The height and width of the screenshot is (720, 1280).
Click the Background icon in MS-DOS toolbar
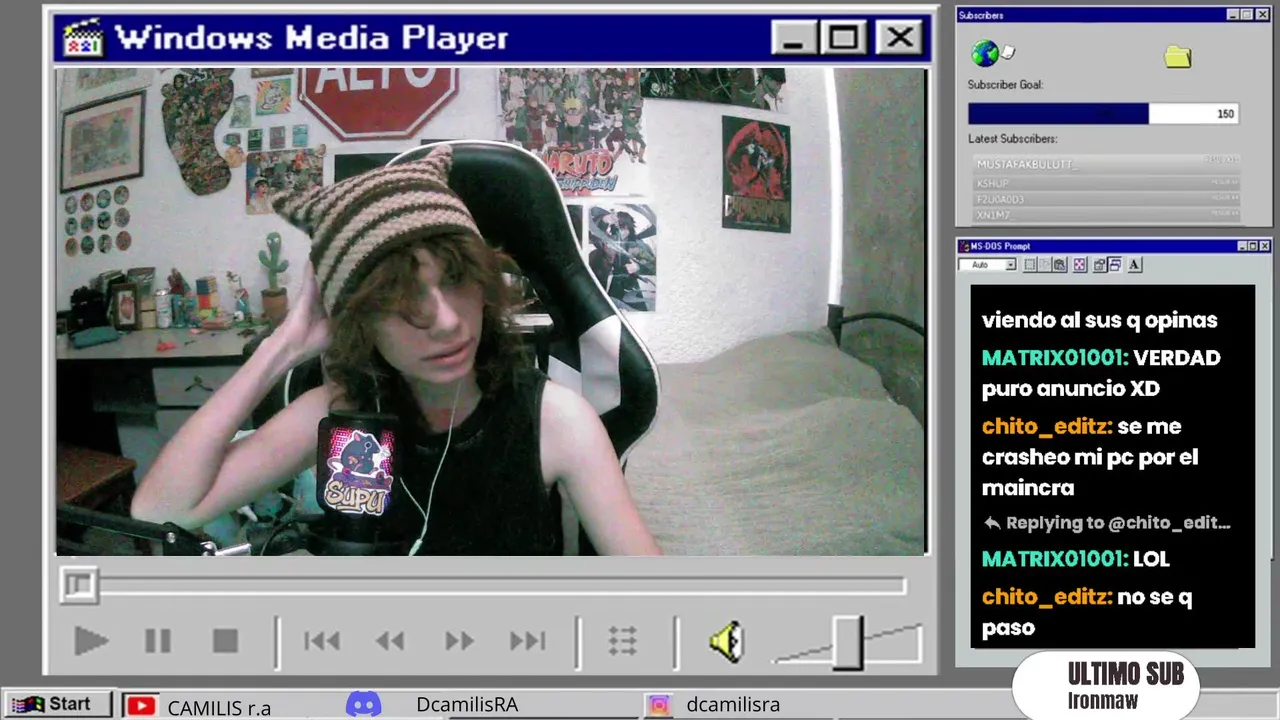click(1115, 265)
